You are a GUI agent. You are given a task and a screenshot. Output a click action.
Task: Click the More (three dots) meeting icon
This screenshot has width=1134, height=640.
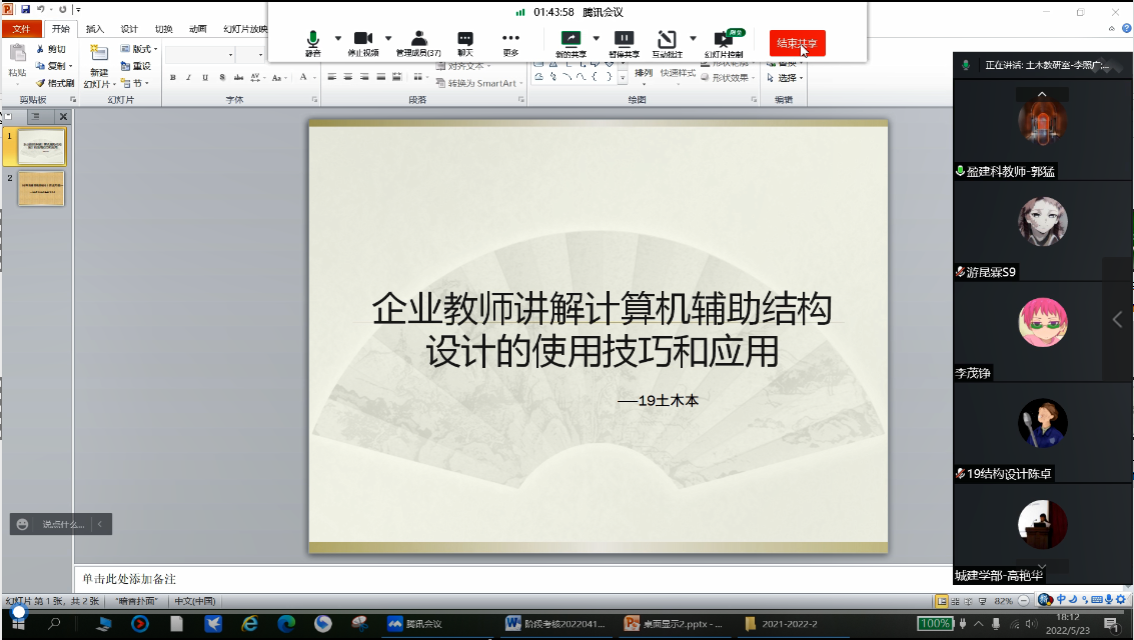click(x=511, y=41)
